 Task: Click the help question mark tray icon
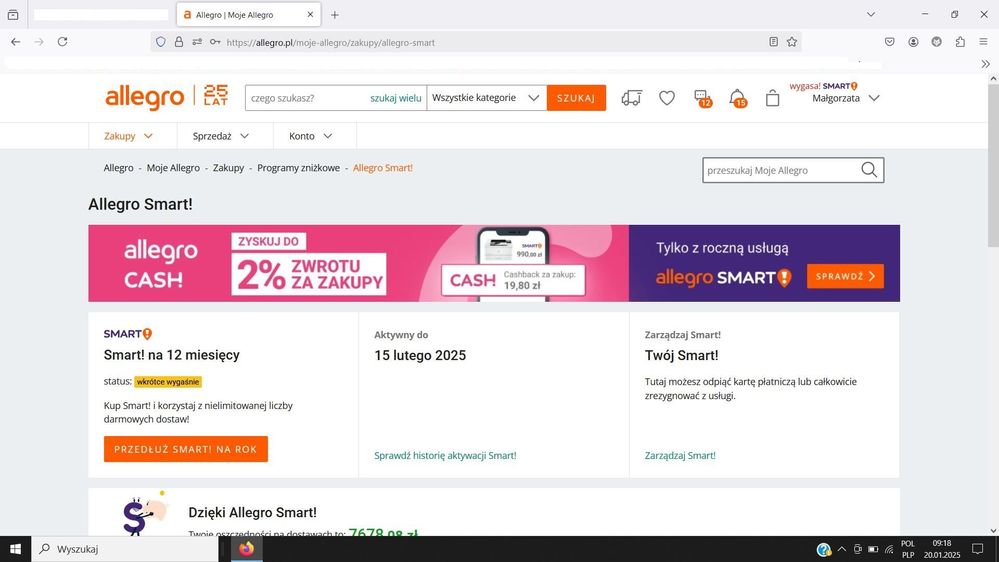coord(824,549)
